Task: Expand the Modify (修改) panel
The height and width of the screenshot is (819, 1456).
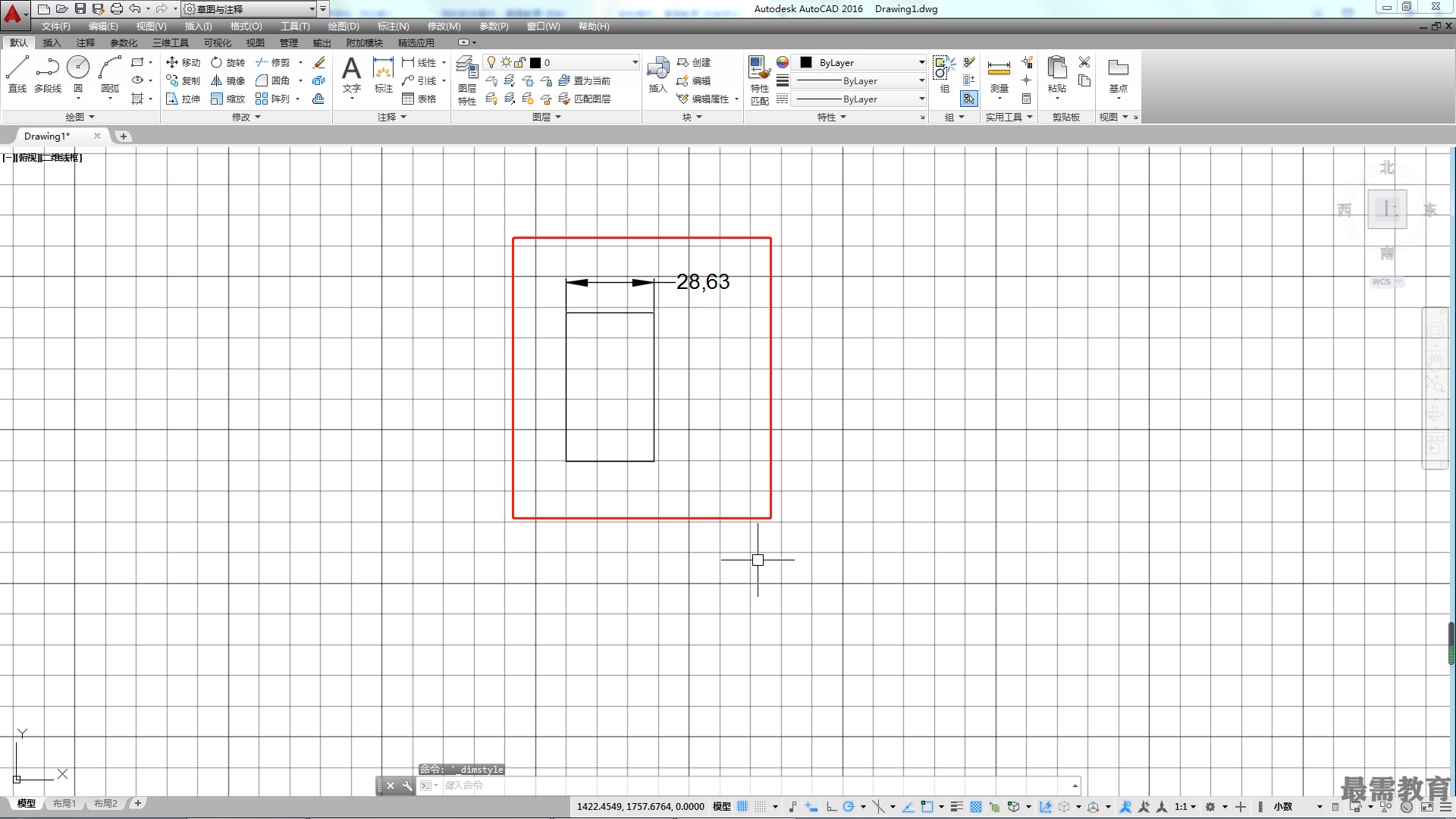Action: 246,117
